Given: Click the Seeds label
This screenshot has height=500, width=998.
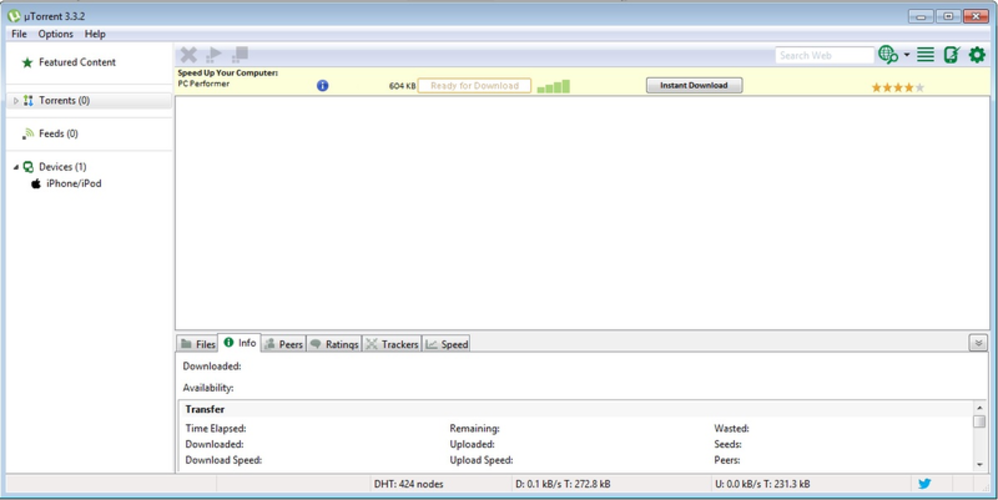Looking at the screenshot, I should (x=727, y=444).
